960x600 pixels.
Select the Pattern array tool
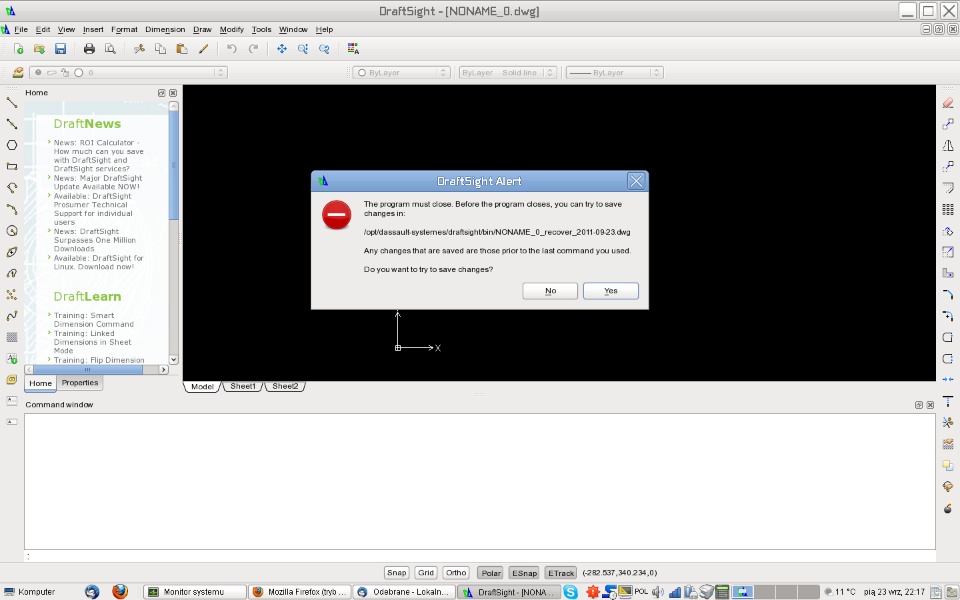click(948, 209)
